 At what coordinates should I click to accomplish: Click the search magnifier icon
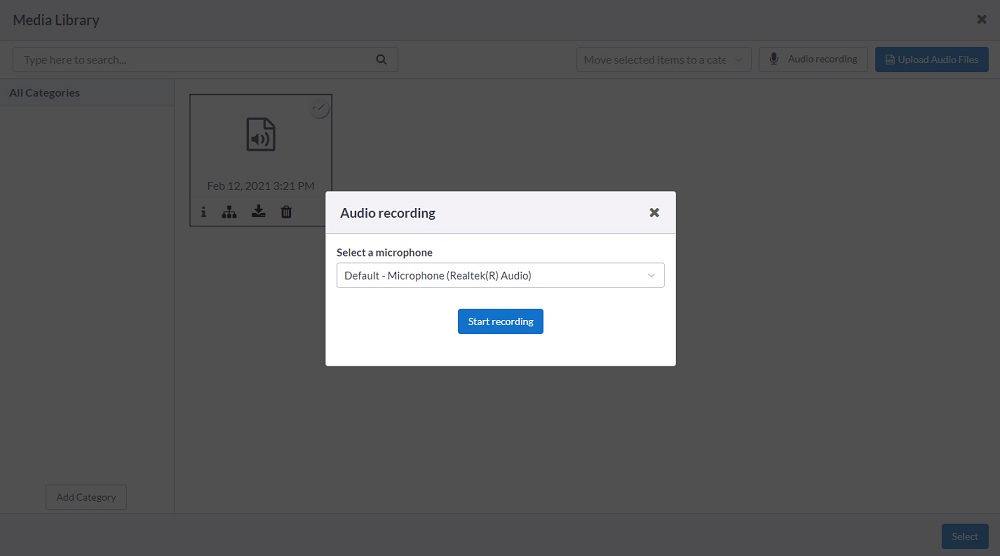point(381,59)
